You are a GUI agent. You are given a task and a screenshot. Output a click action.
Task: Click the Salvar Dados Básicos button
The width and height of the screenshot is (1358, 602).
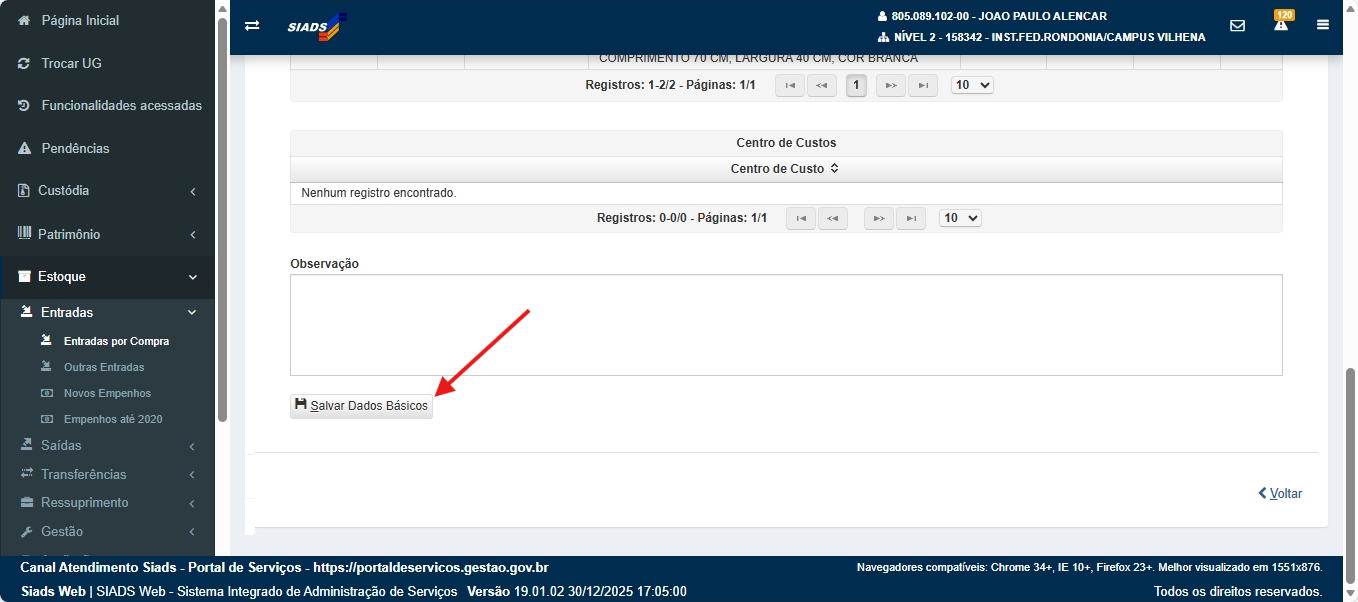tap(361, 406)
